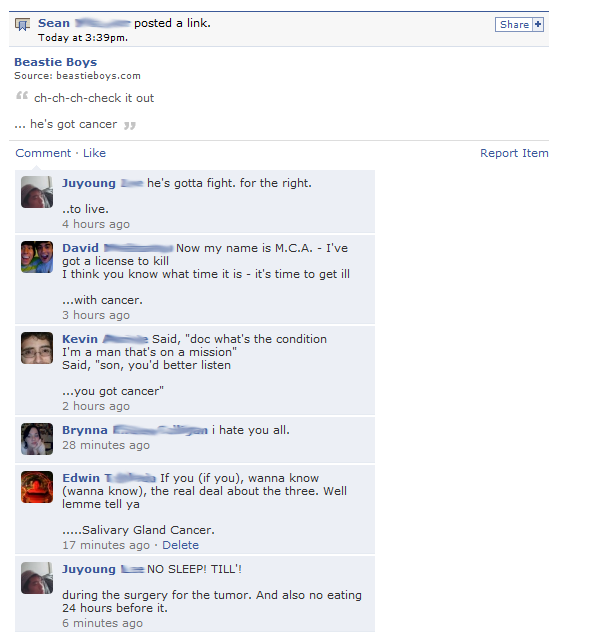The height and width of the screenshot is (633, 606).
Task: Open Edwin's red profile picture
Action: [x=37, y=487]
